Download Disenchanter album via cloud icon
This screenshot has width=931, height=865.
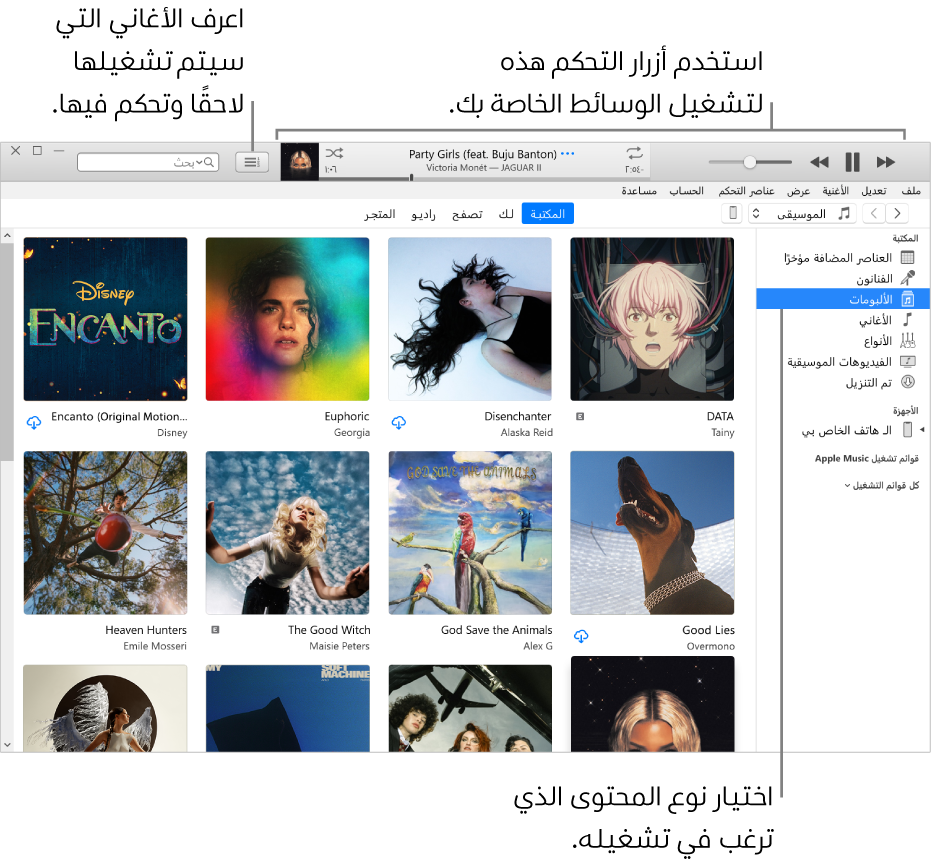pyautogui.click(x=398, y=422)
